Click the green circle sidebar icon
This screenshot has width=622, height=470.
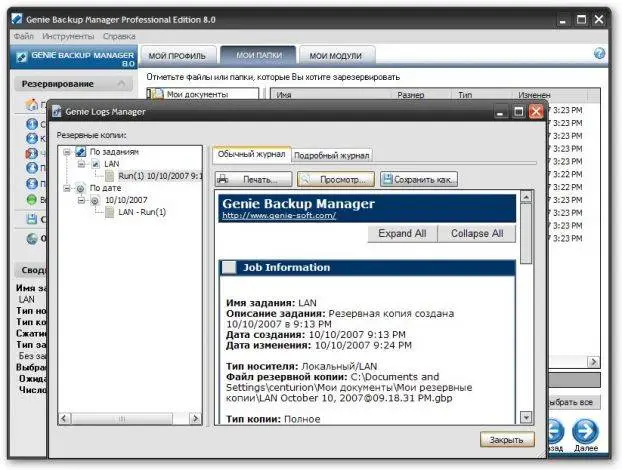pos(32,200)
